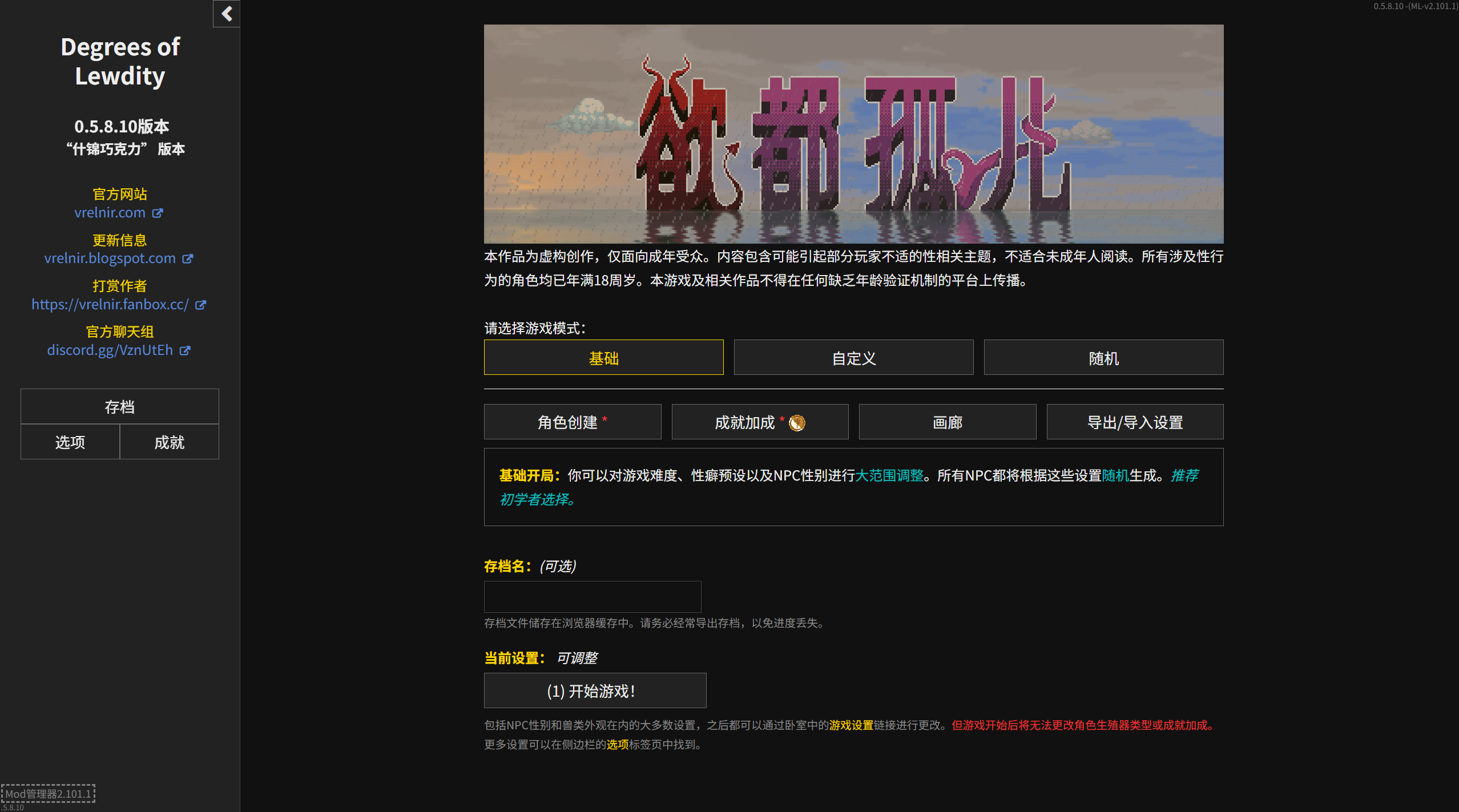Click the Mod管理器2.101.1 badge
This screenshot has height=812, width=1459.
pos(49,793)
